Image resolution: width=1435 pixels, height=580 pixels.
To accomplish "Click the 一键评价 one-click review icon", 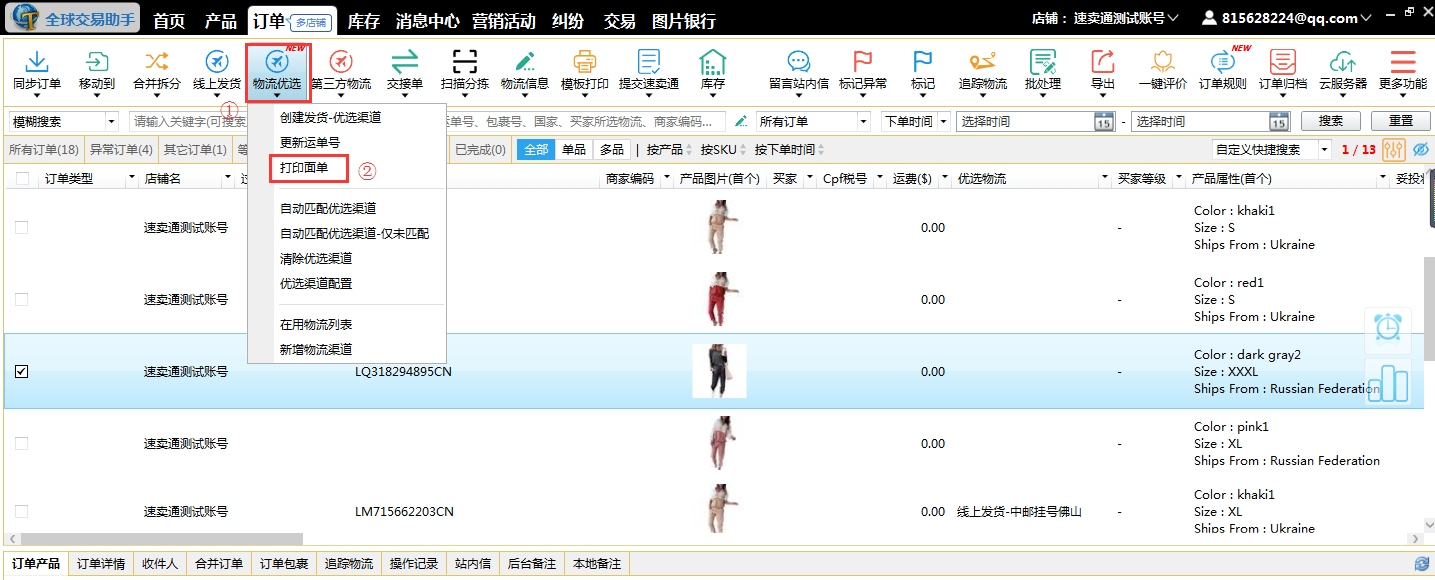I will point(1163,61).
